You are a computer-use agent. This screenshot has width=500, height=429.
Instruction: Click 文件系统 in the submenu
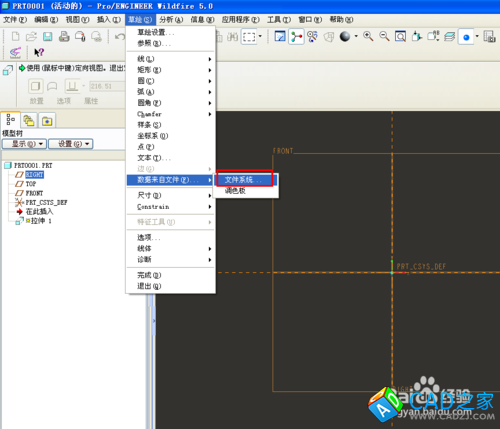tap(245, 180)
